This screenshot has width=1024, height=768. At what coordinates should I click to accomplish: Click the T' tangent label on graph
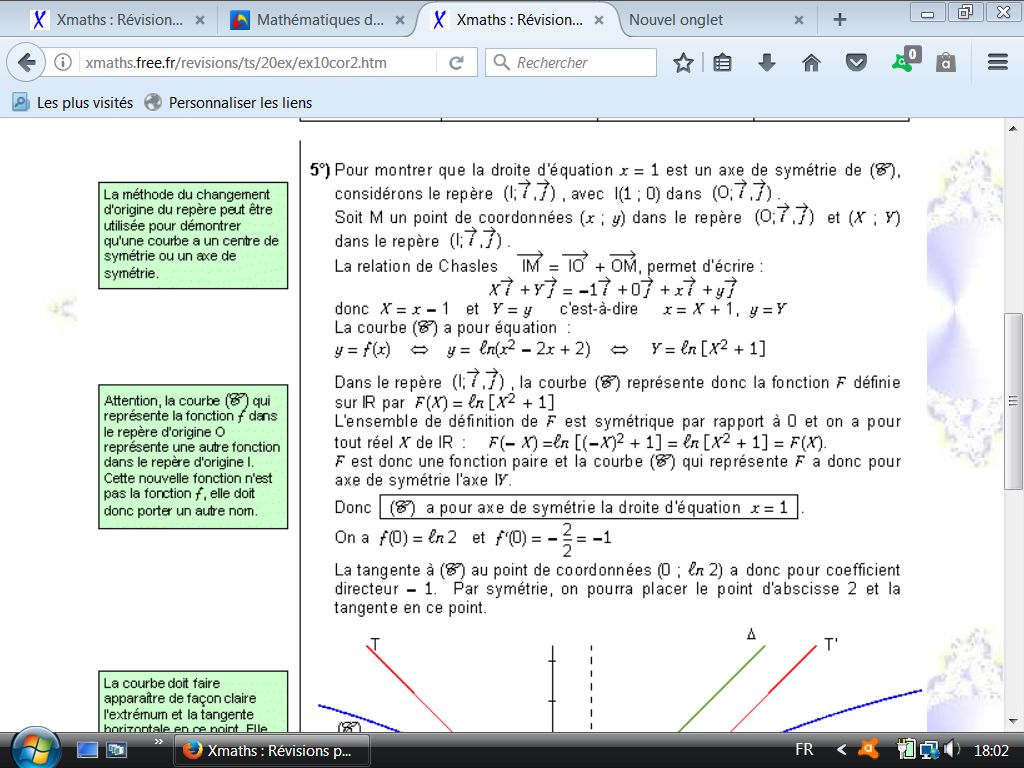pos(831,645)
